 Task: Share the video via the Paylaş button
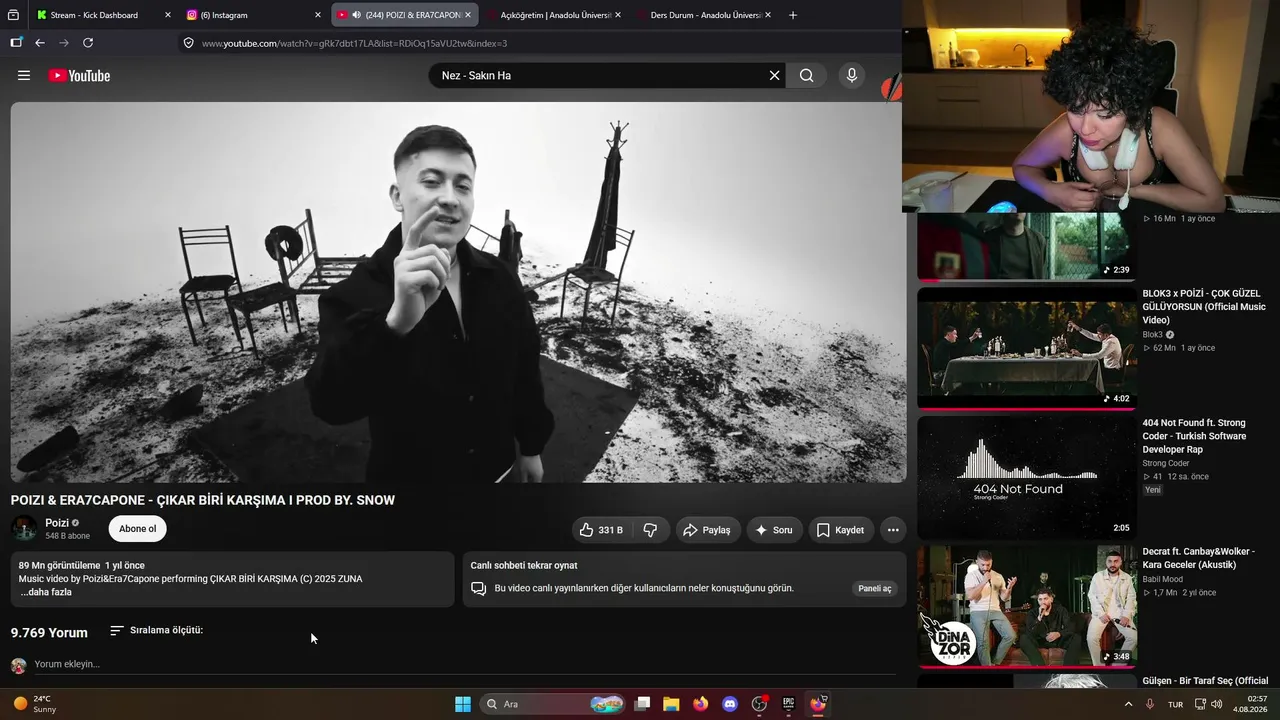707,530
